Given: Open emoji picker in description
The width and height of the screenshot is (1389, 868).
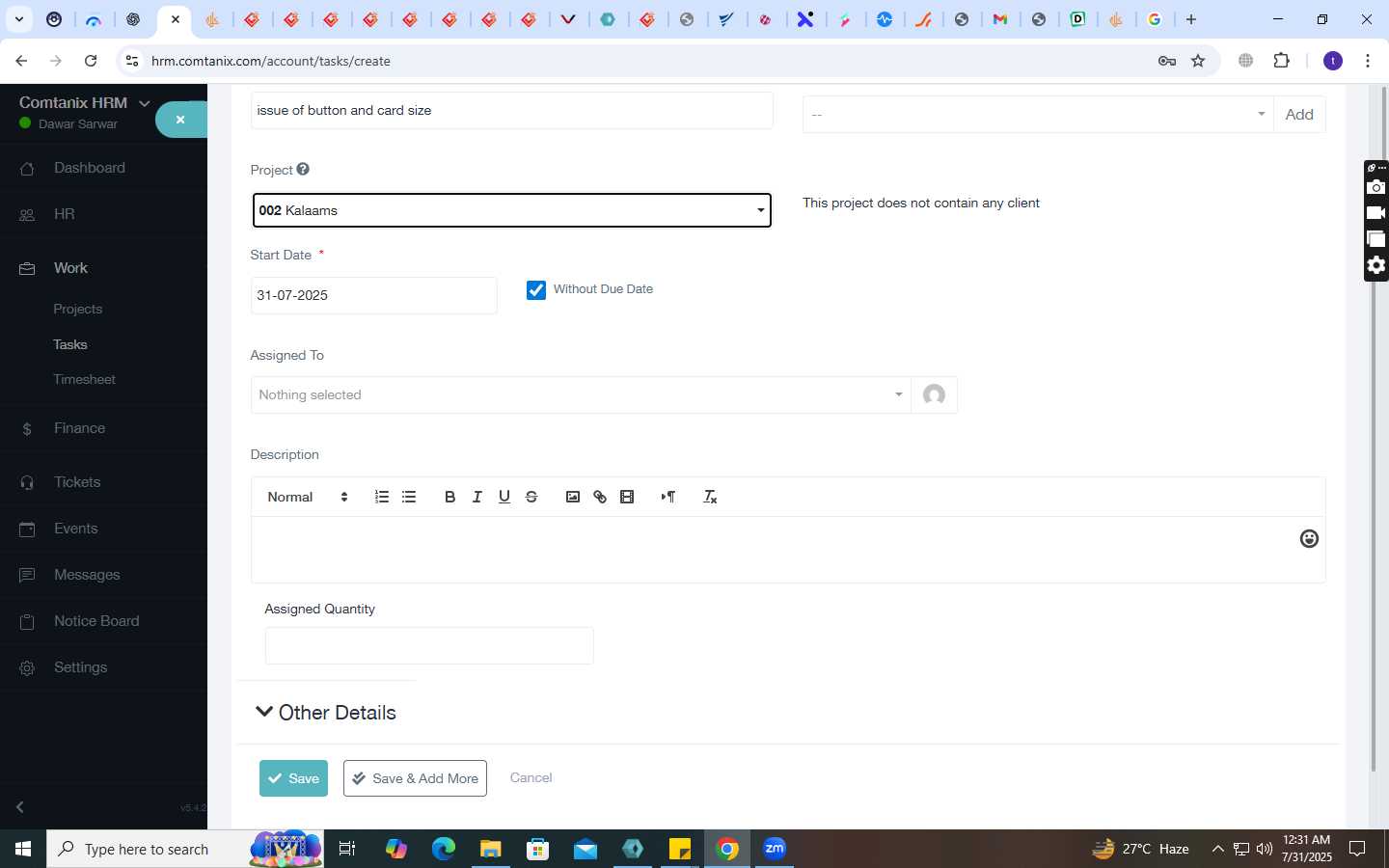Looking at the screenshot, I should 1309,539.
